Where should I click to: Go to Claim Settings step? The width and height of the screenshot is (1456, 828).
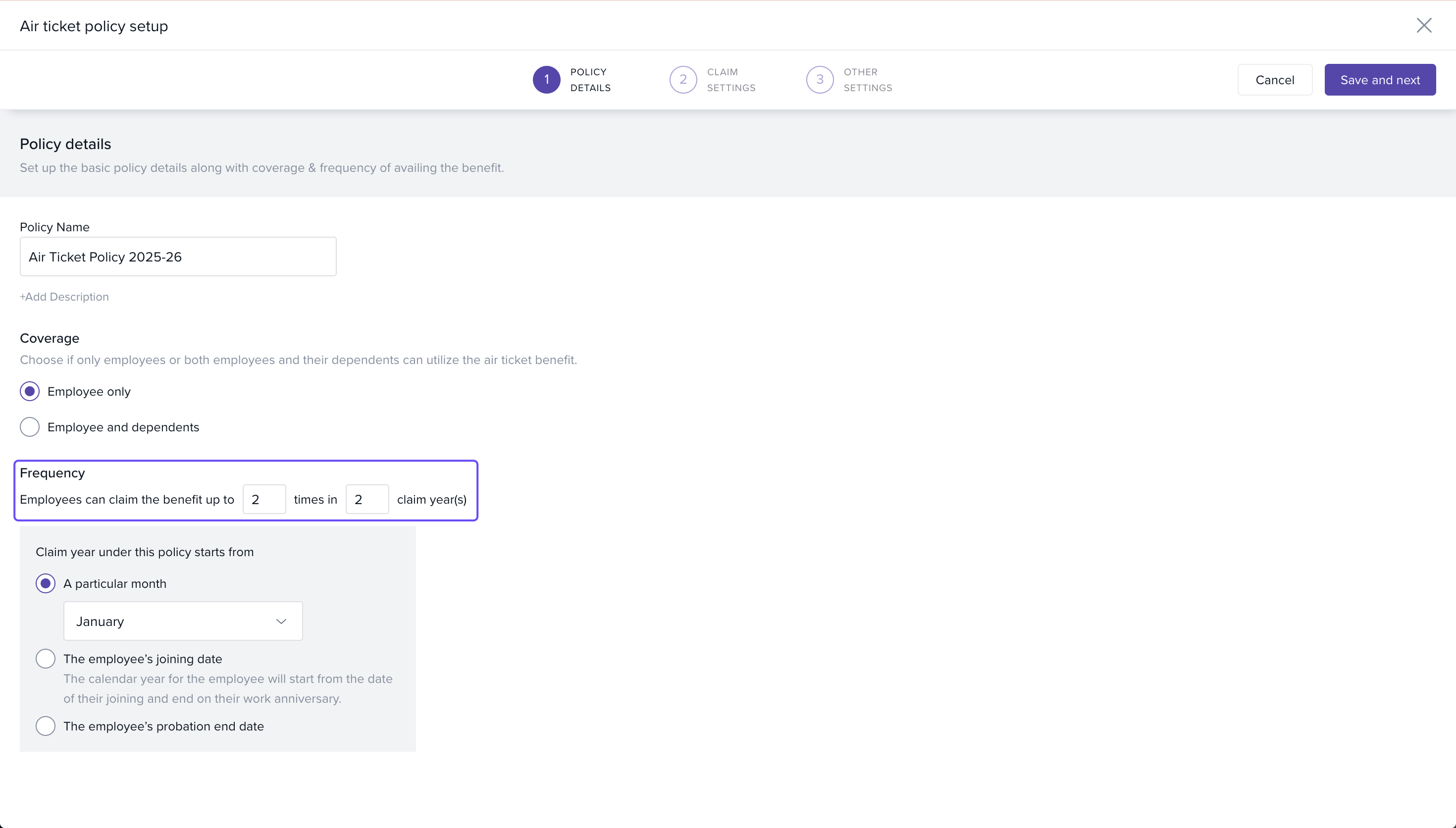click(730, 80)
